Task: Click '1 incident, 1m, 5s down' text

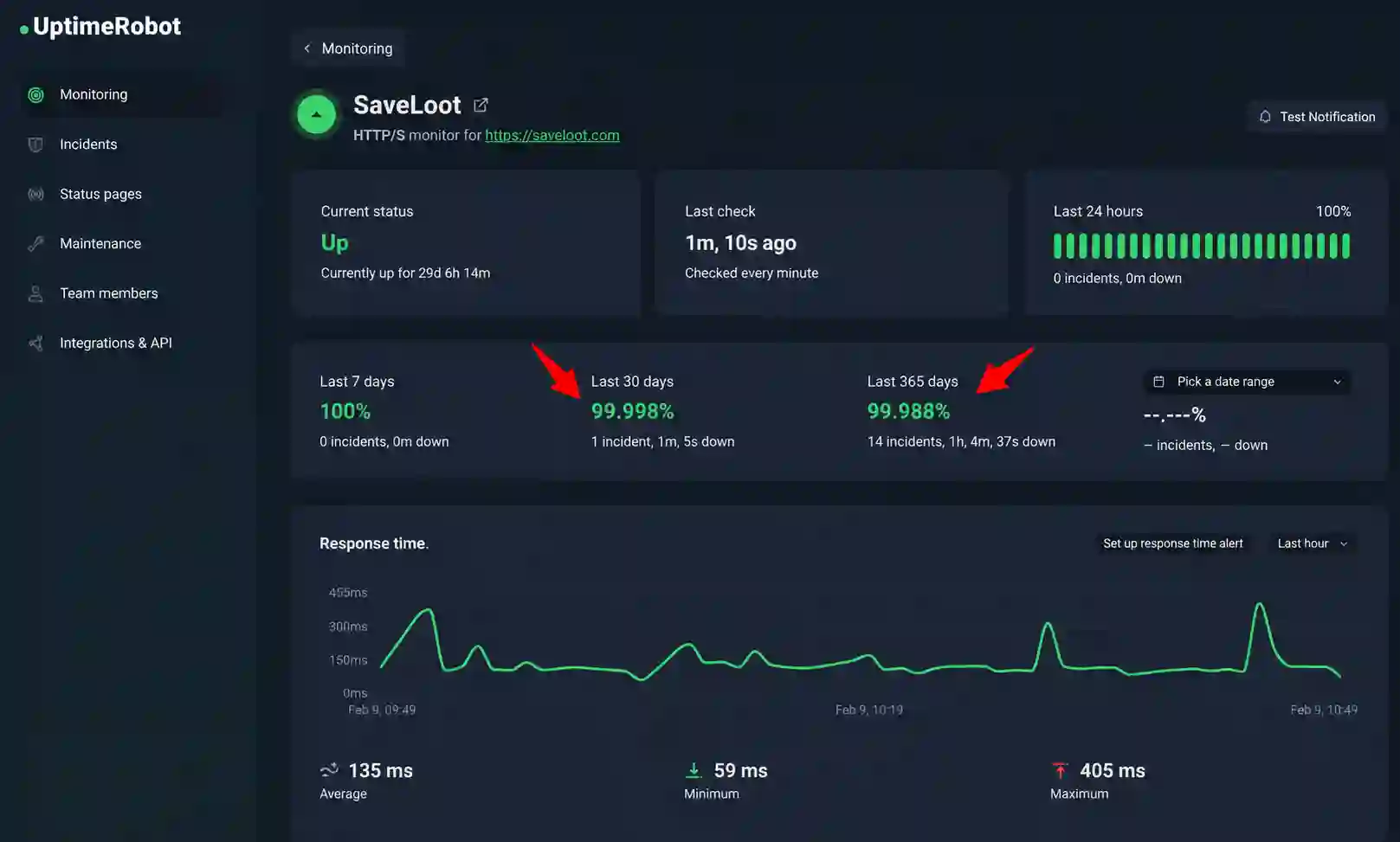Action: pos(662,441)
